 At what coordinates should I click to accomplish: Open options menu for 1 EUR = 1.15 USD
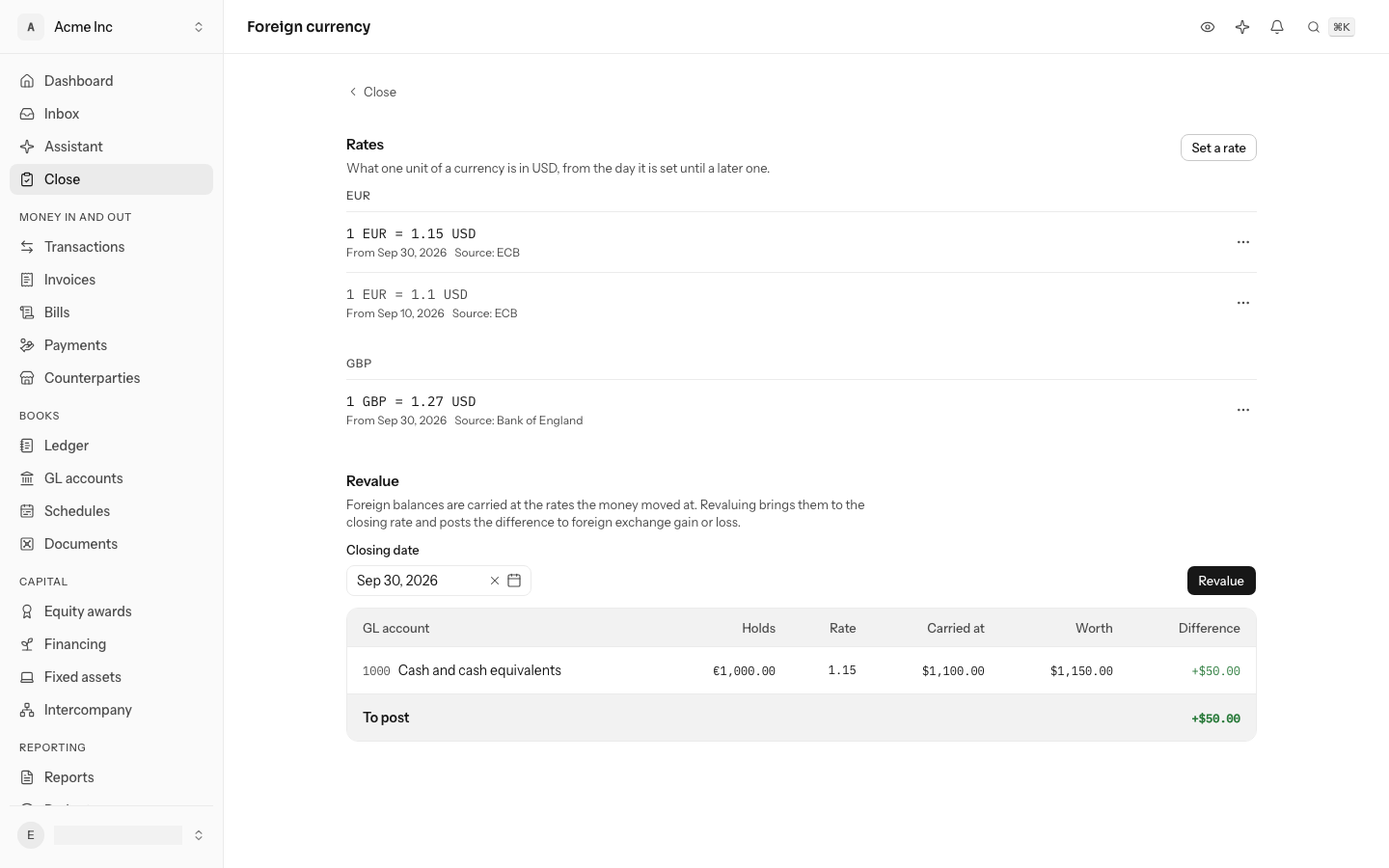click(x=1243, y=242)
